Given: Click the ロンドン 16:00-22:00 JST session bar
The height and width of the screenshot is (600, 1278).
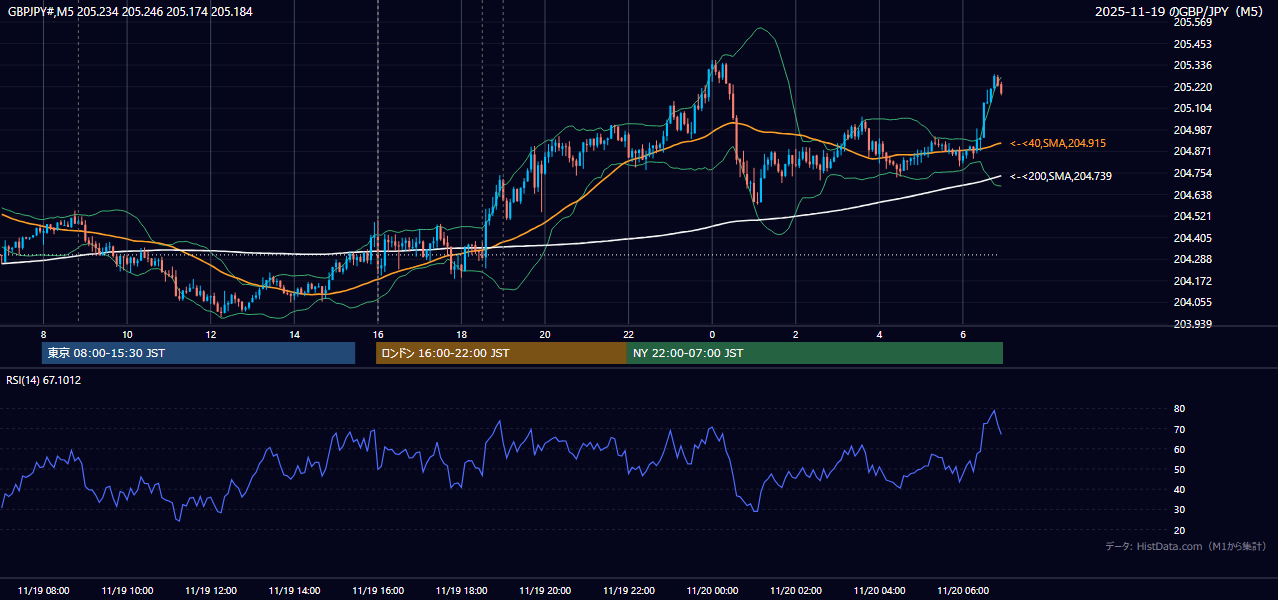Looking at the screenshot, I should click(501, 353).
